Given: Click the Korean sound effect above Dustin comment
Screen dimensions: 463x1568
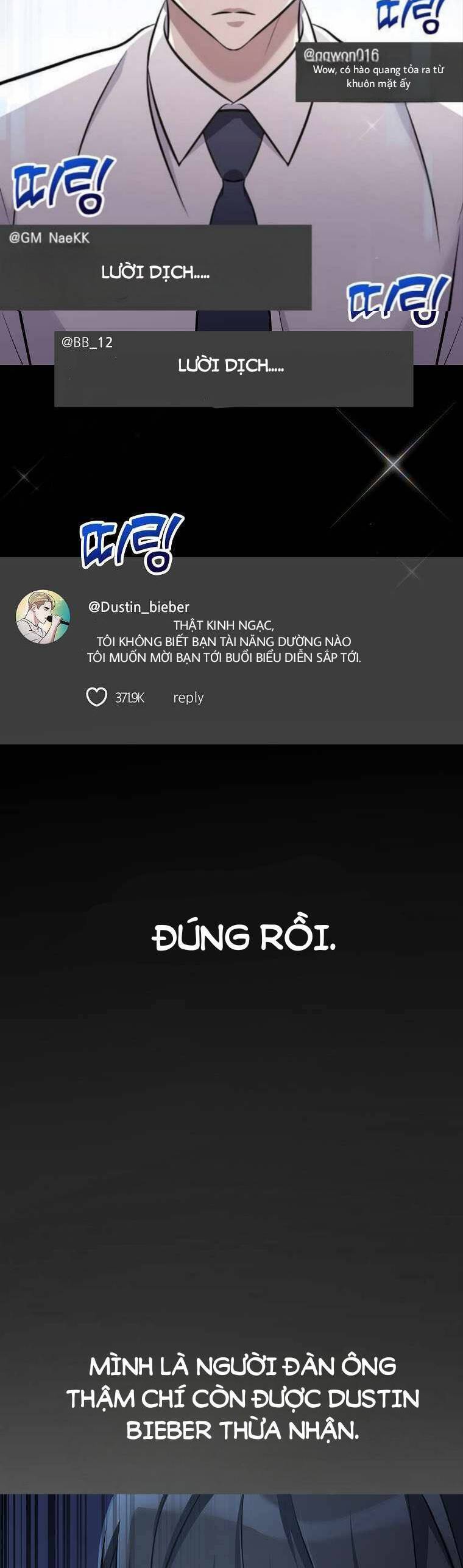Looking at the screenshot, I should pos(132,543).
